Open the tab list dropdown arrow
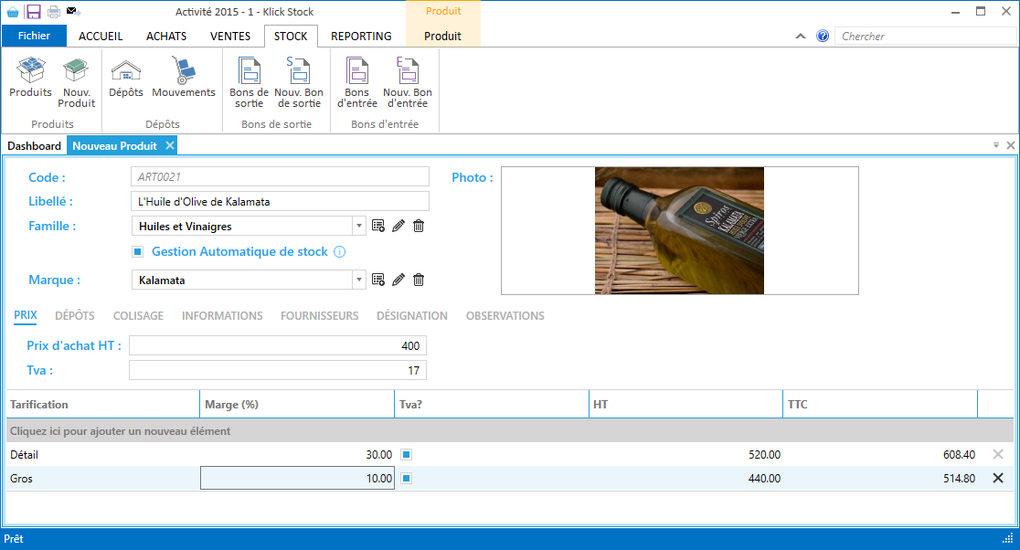The height and width of the screenshot is (550, 1020). click(996, 145)
